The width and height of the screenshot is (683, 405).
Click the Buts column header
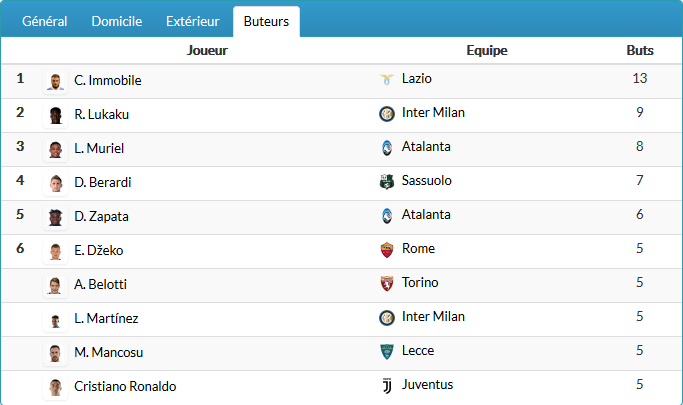tap(640, 50)
